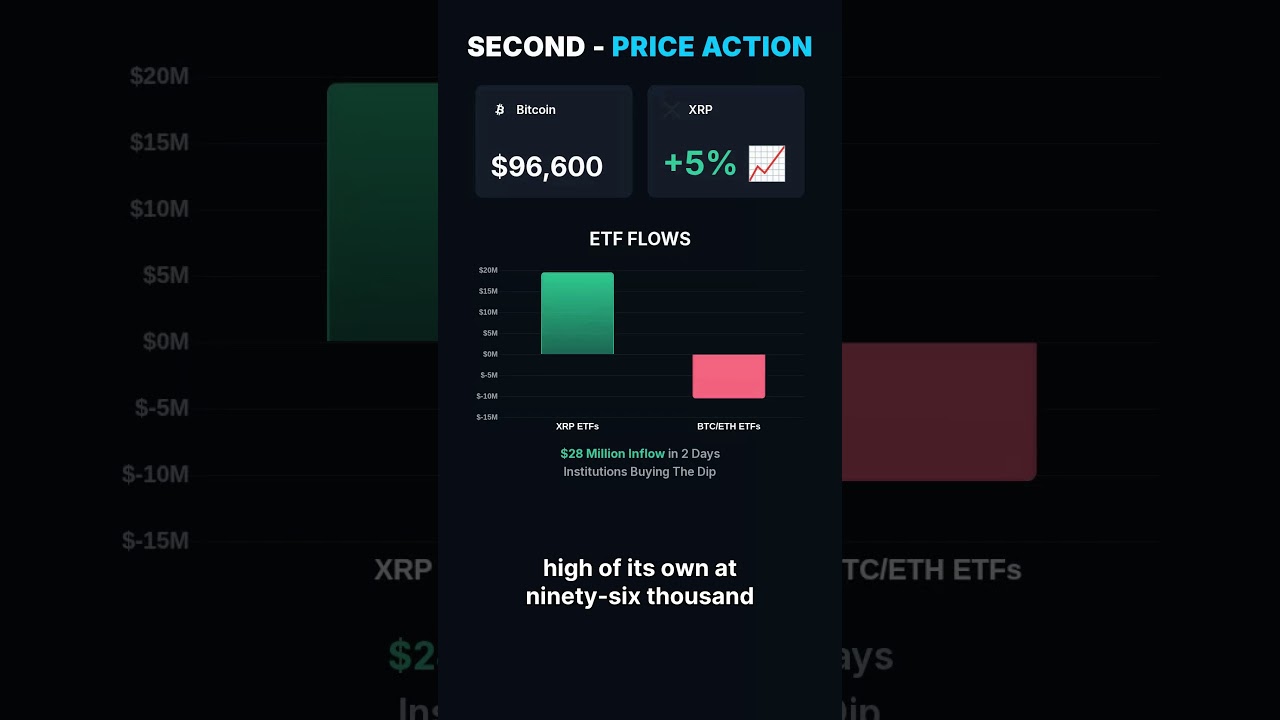Screen dimensions: 1280x720
Task: Click the red BTC/ETH ETFs bar
Action: pos(729,376)
